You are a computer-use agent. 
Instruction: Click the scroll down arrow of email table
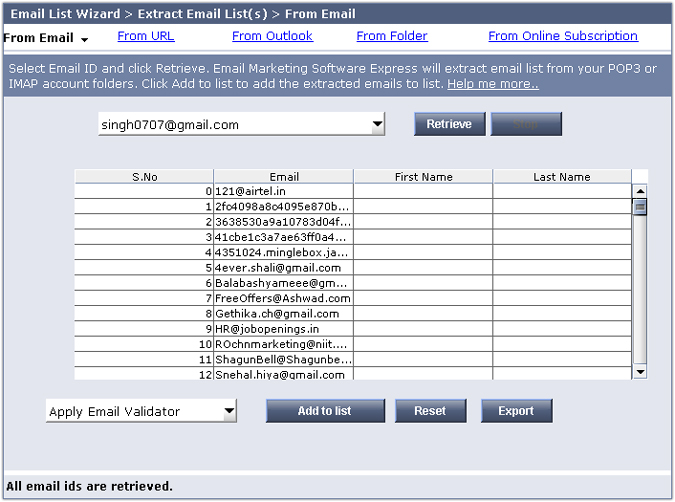(640, 372)
